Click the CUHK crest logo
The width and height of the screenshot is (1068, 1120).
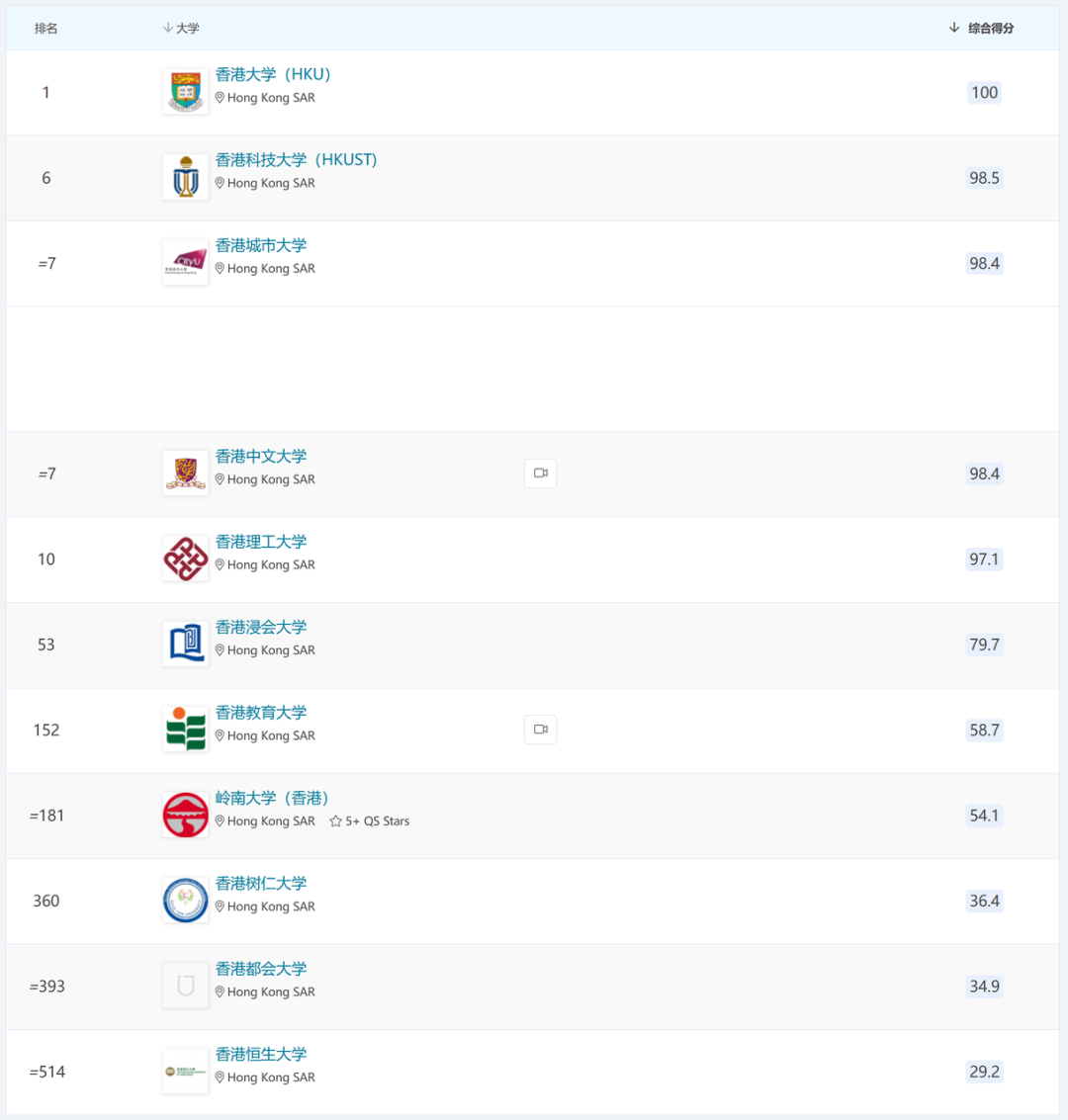[185, 474]
